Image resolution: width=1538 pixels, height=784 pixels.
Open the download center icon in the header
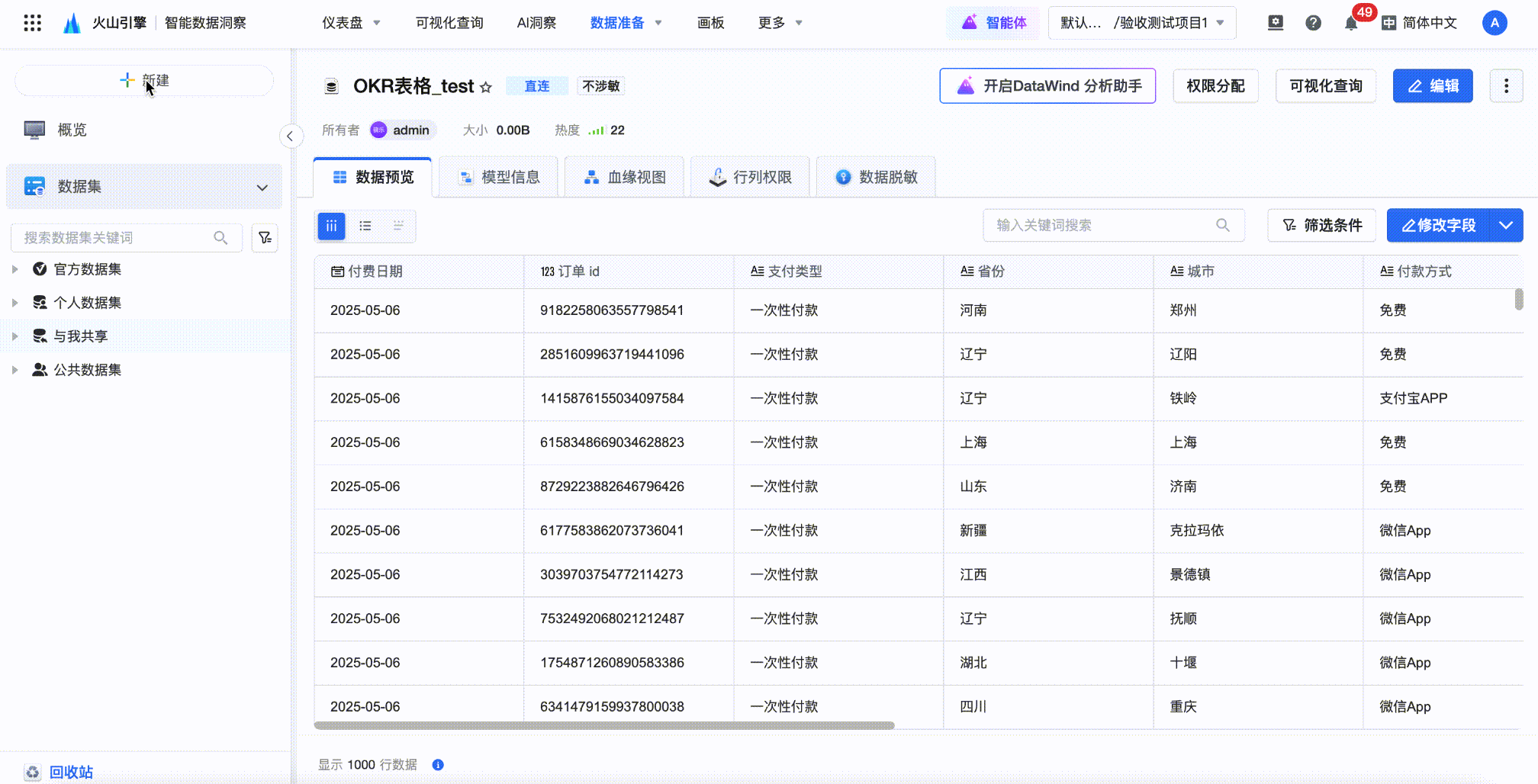pyautogui.click(x=1276, y=23)
